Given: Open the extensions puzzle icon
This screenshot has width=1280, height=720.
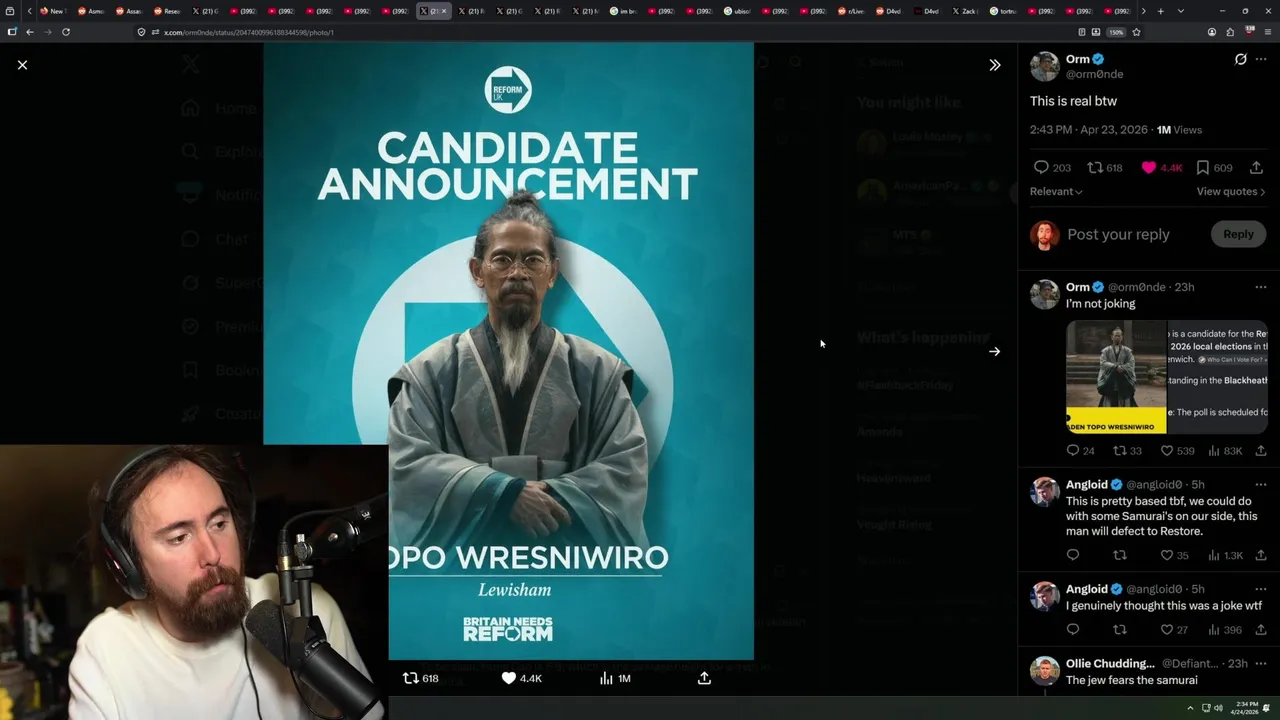Looking at the screenshot, I should 1230,32.
